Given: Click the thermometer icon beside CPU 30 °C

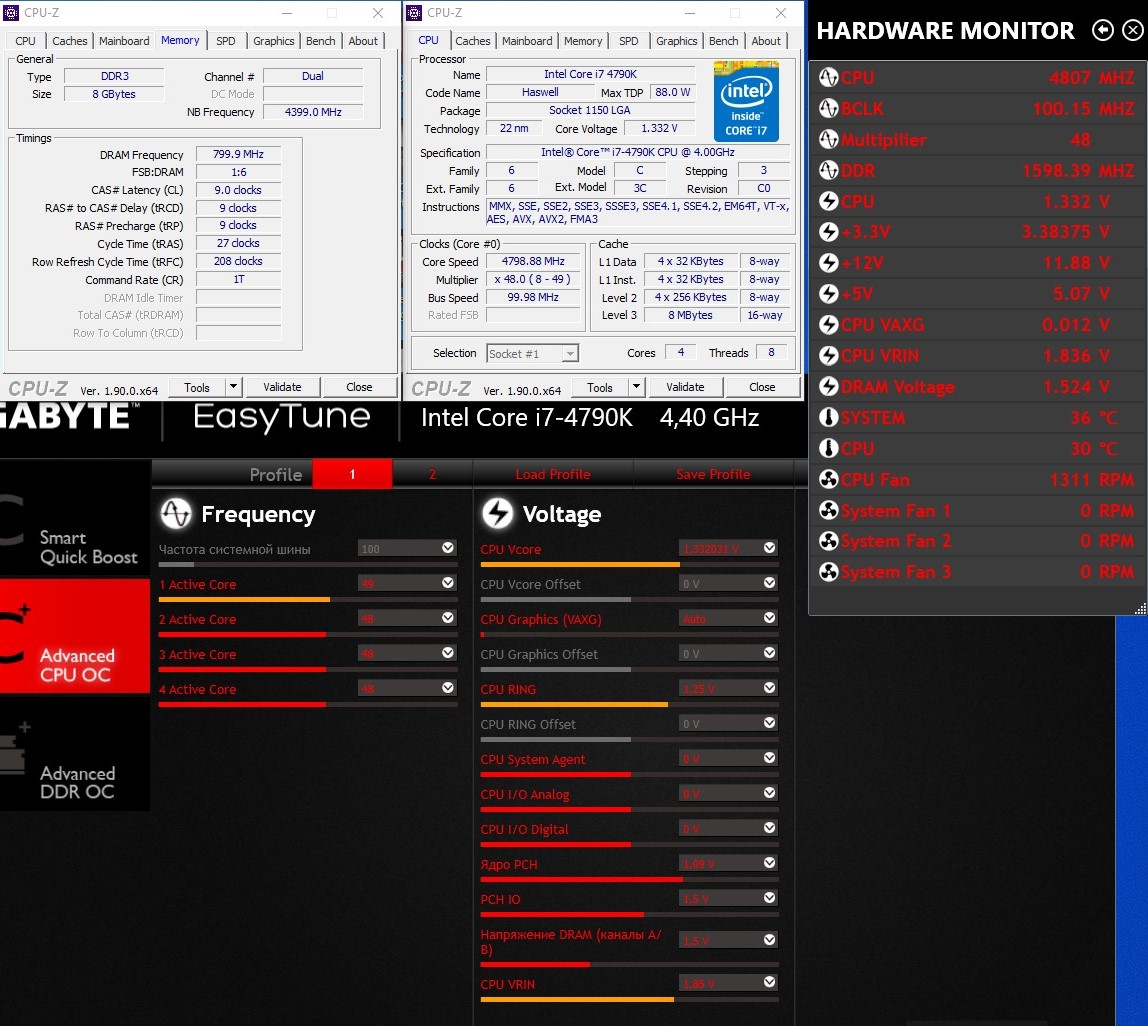Looking at the screenshot, I should (828, 448).
